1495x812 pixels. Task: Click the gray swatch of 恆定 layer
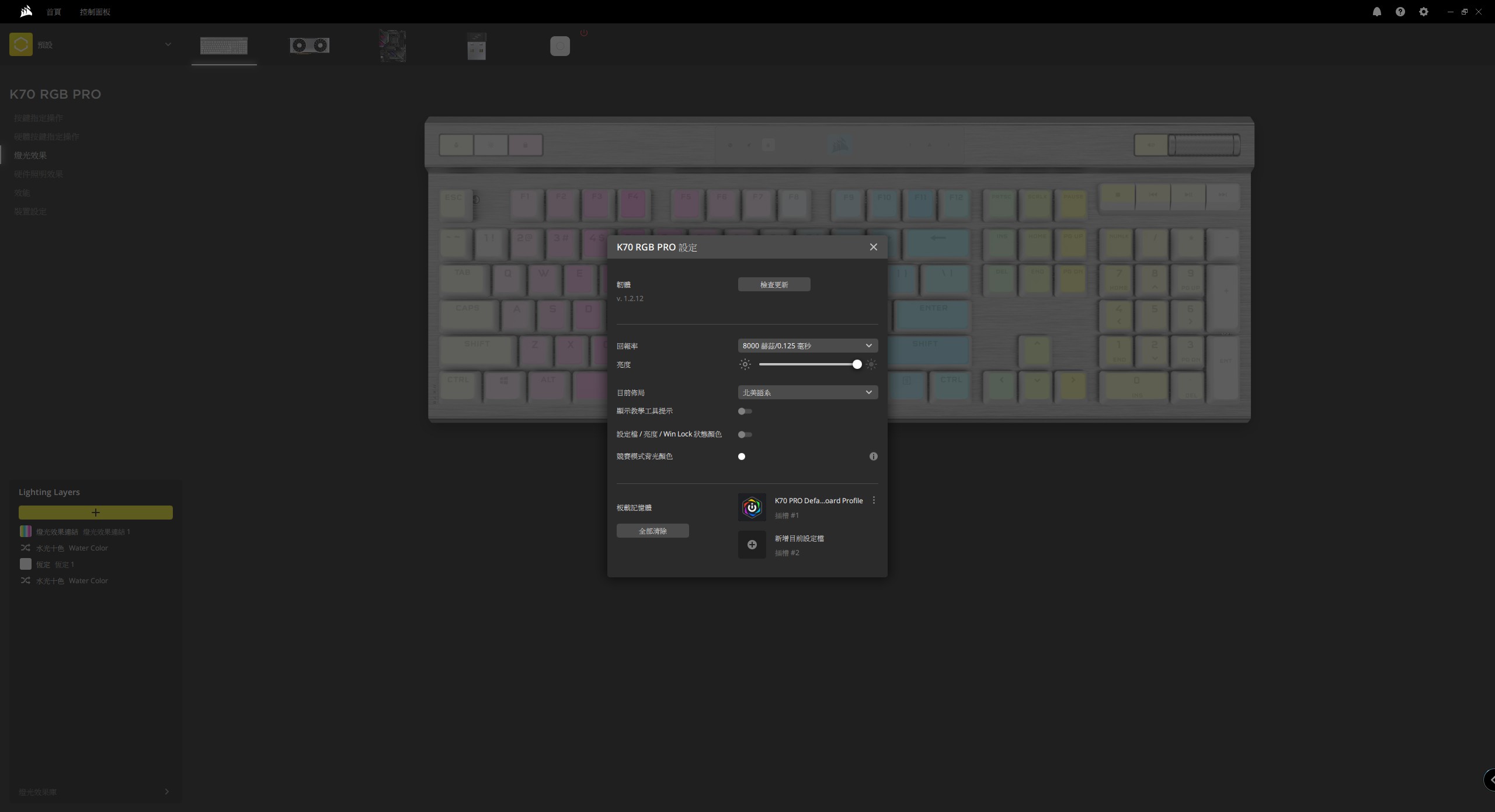26,564
